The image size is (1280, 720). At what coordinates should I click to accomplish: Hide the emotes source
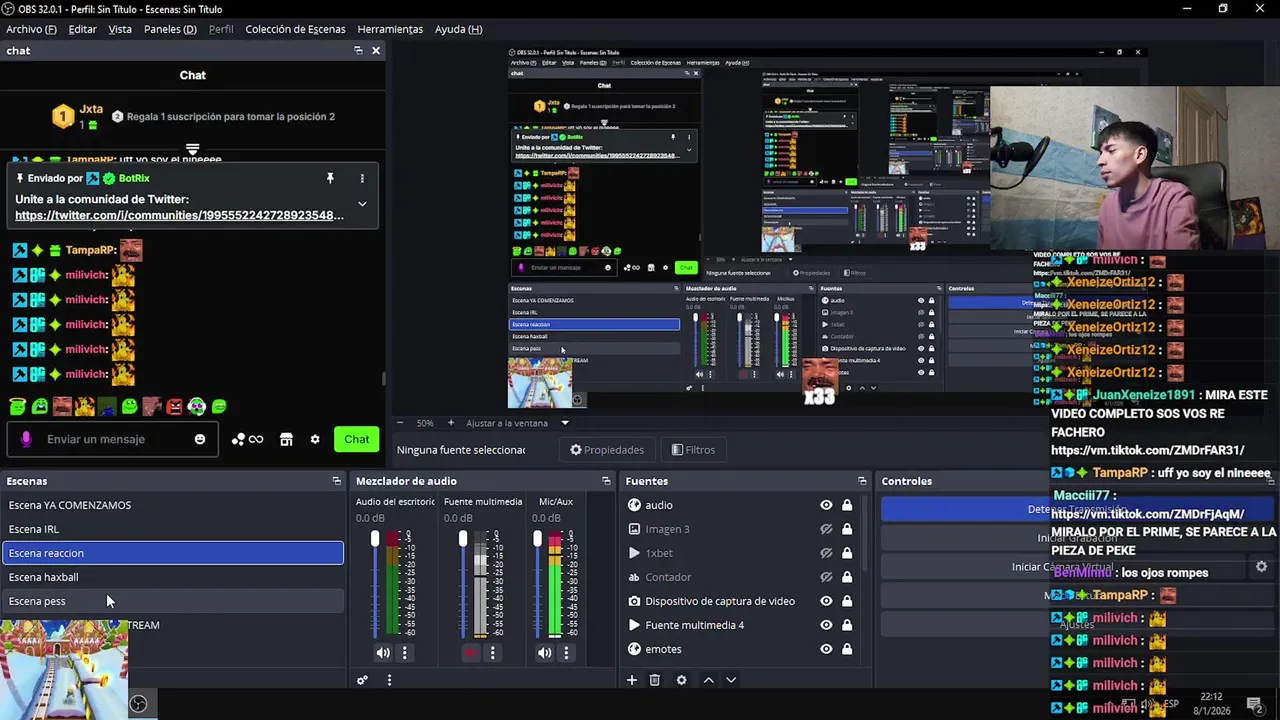tap(826, 649)
